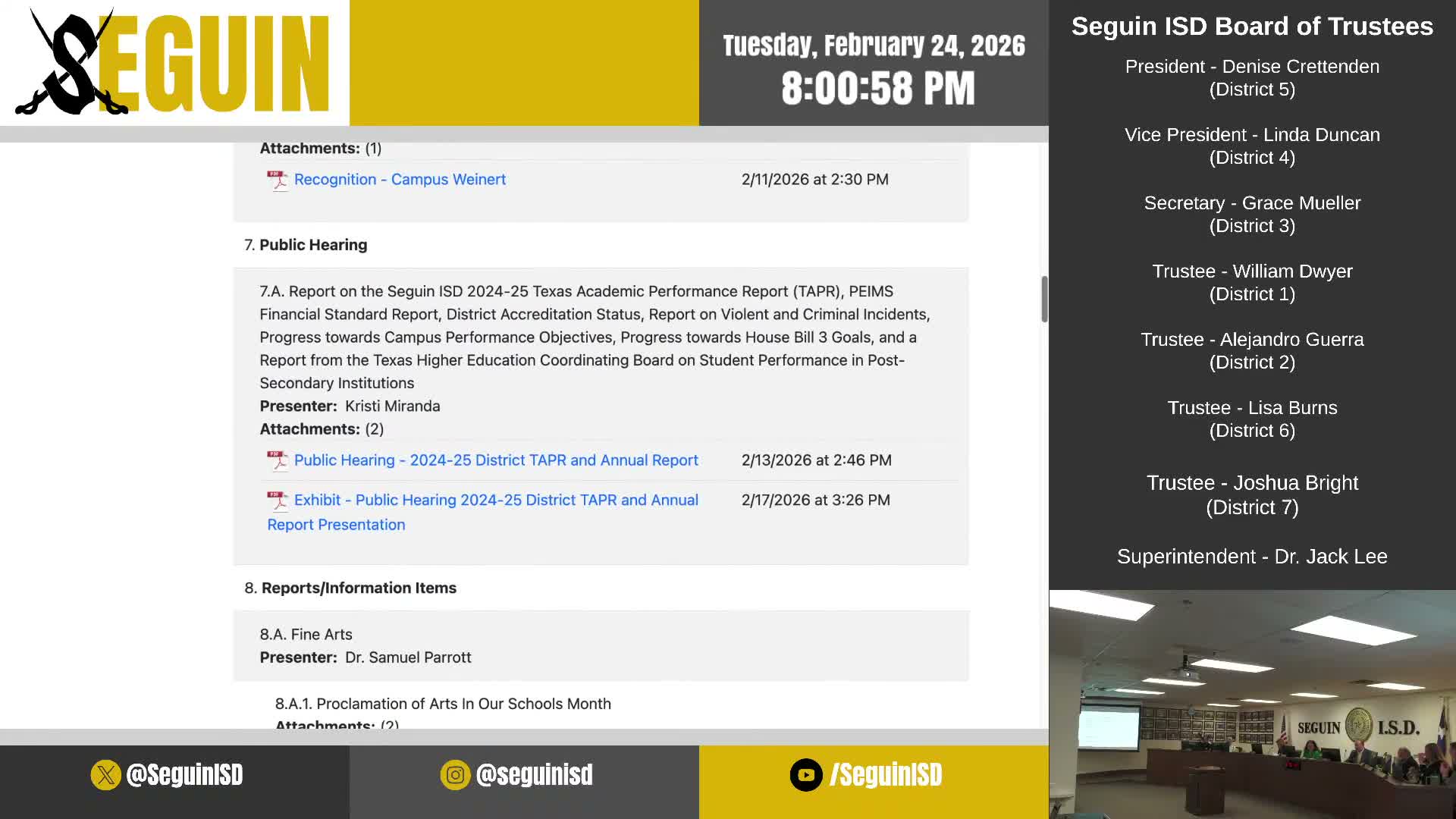Click the /SeguinISD YouTube banner
Viewport: 1456px width, 819px height.
[x=886, y=775]
